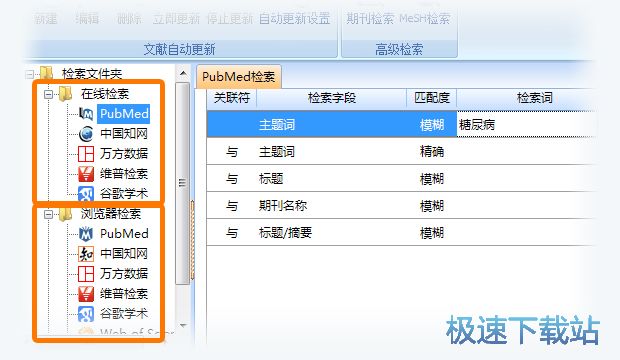Click the PubMed icon under 在线检索
Image resolution: width=620 pixels, height=360 pixels.
86,114
